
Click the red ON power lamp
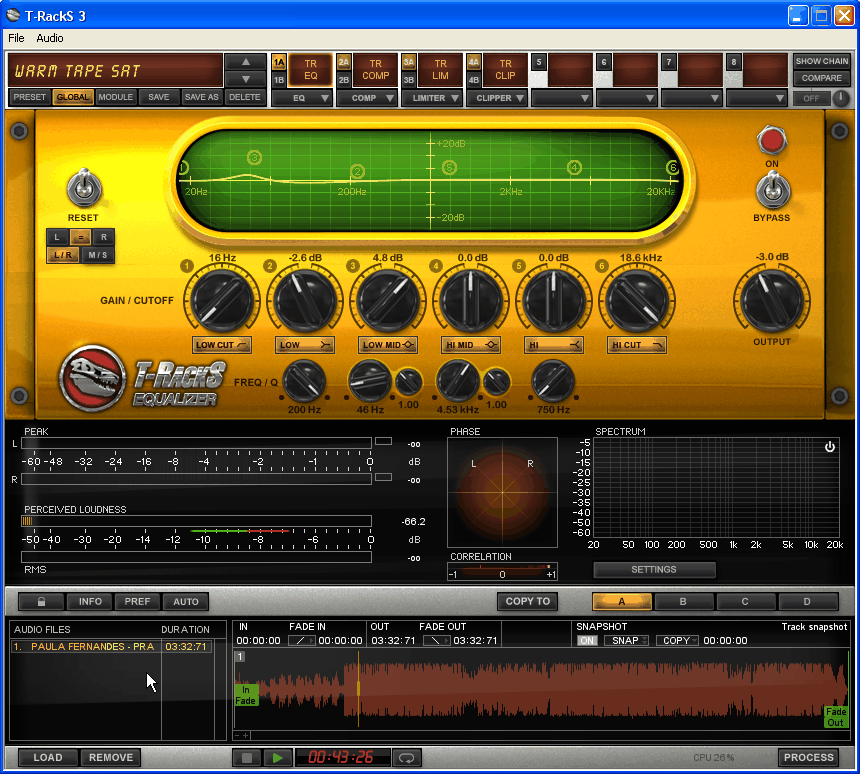click(772, 141)
